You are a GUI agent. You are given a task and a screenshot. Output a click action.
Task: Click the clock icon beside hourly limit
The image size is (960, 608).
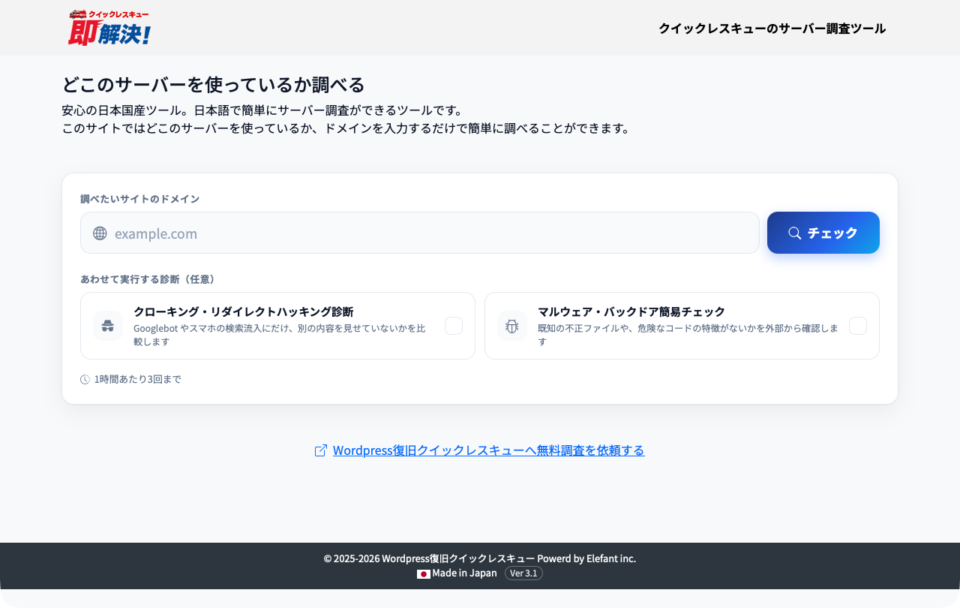pos(85,380)
